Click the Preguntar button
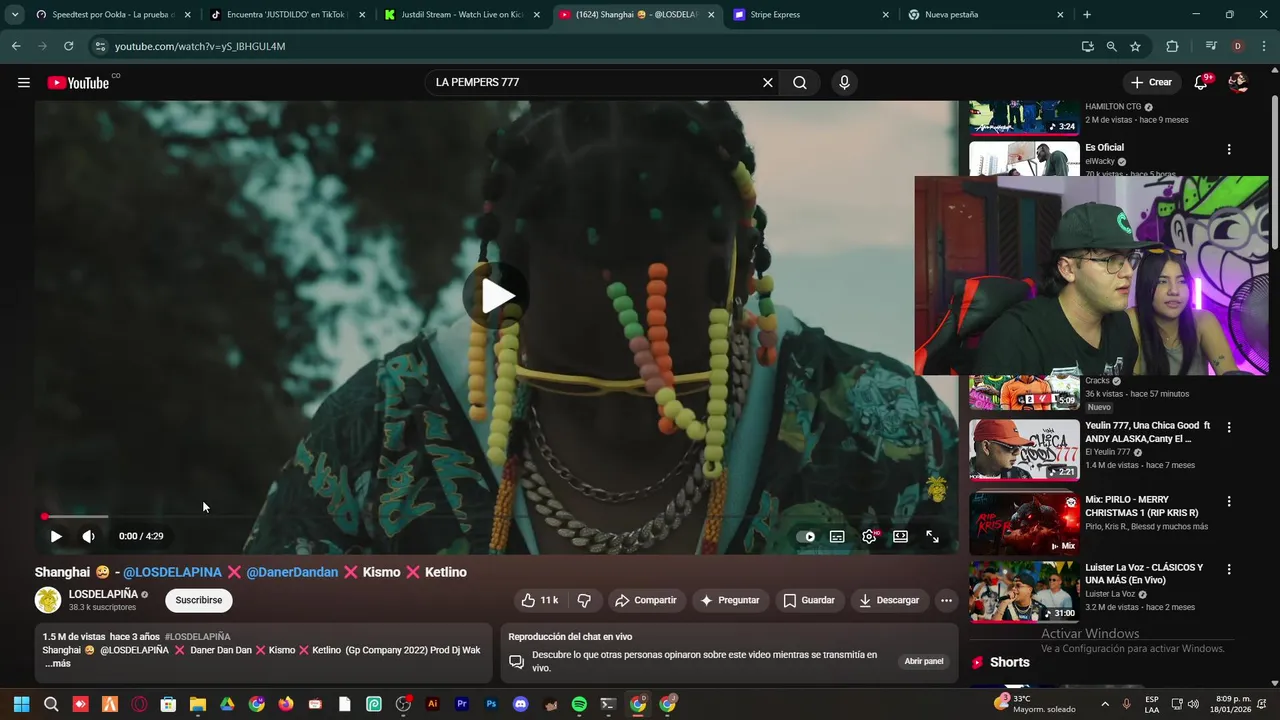1280x720 pixels. coord(730,600)
